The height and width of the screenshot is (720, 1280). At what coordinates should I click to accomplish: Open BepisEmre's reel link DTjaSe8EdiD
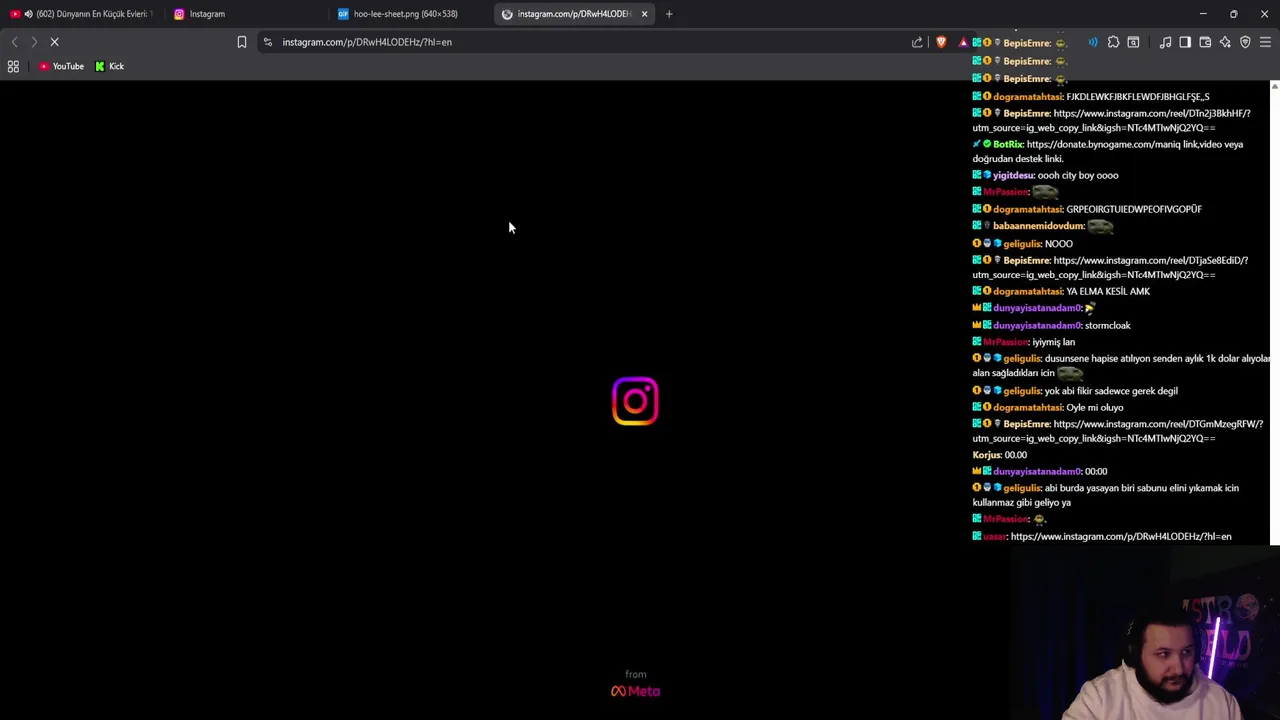click(1110, 267)
